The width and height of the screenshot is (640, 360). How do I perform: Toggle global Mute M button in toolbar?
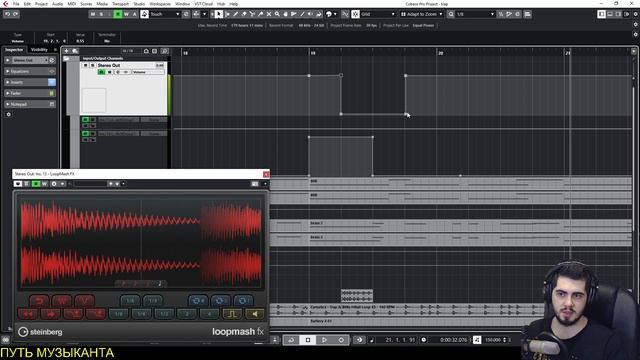tap(93, 14)
